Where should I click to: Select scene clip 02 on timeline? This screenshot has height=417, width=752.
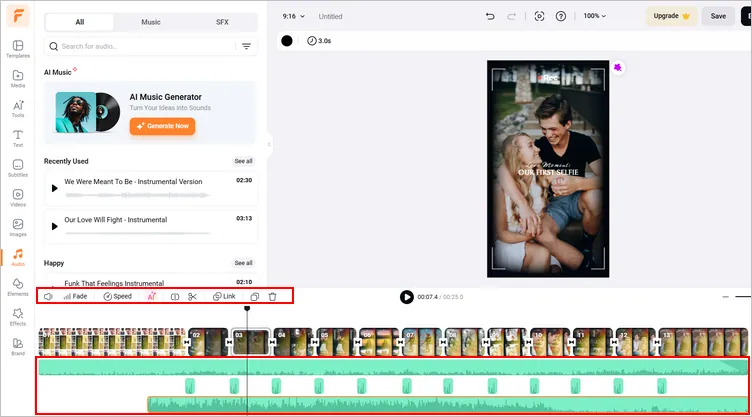pyautogui.click(x=208, y=342)
